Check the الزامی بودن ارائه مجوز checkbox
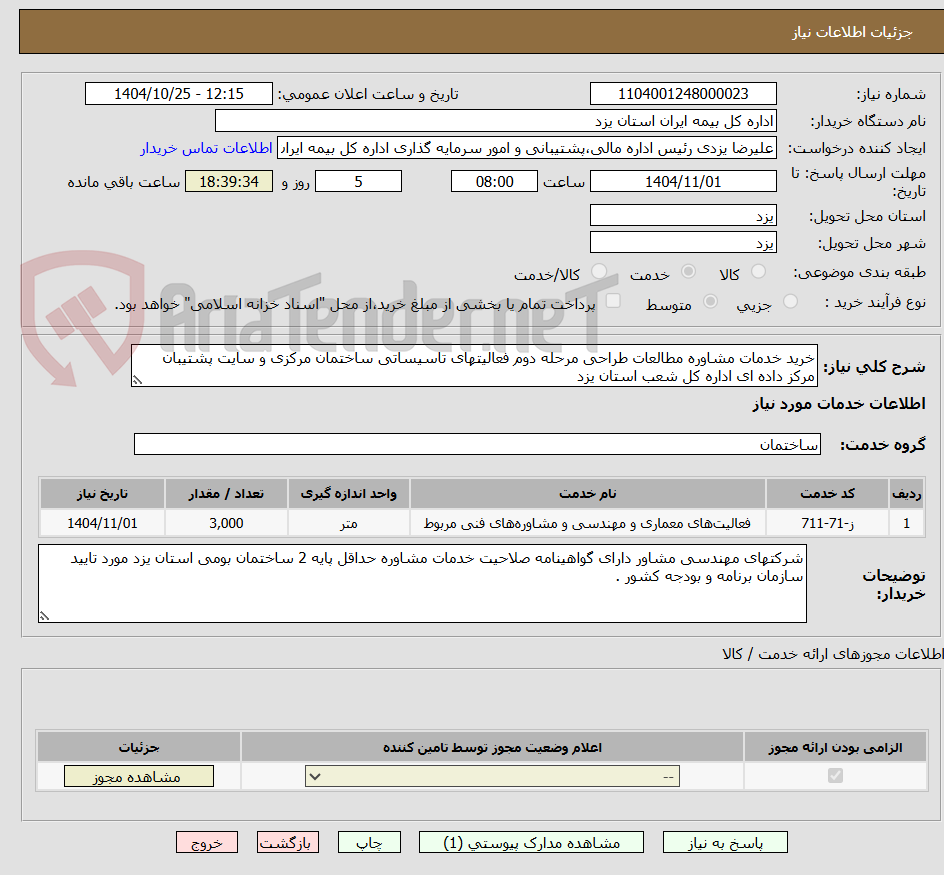This screenshot has height=875, width=944. pos(835,775)
